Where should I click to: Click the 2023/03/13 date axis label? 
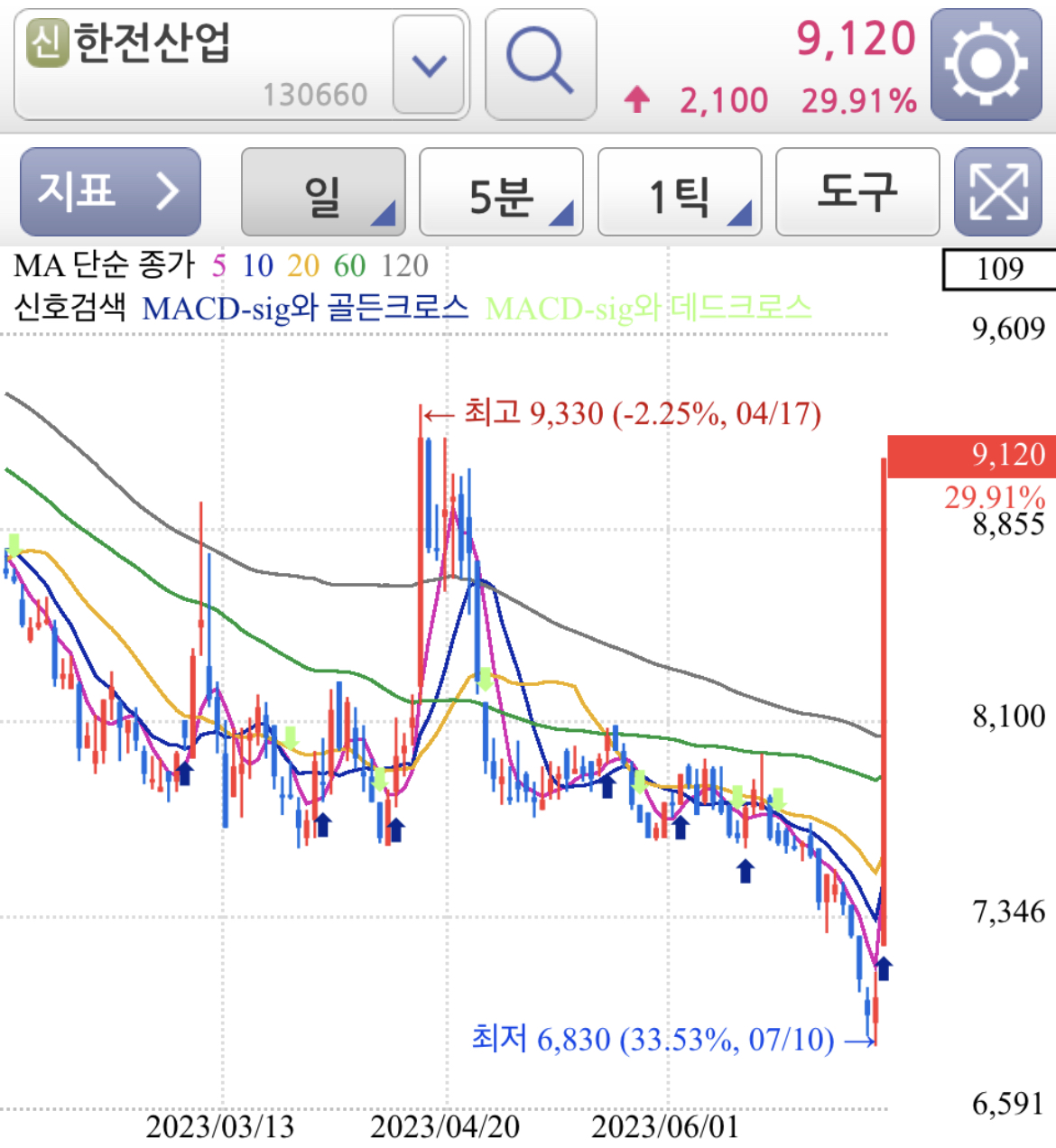click(x=220, y=1126)
